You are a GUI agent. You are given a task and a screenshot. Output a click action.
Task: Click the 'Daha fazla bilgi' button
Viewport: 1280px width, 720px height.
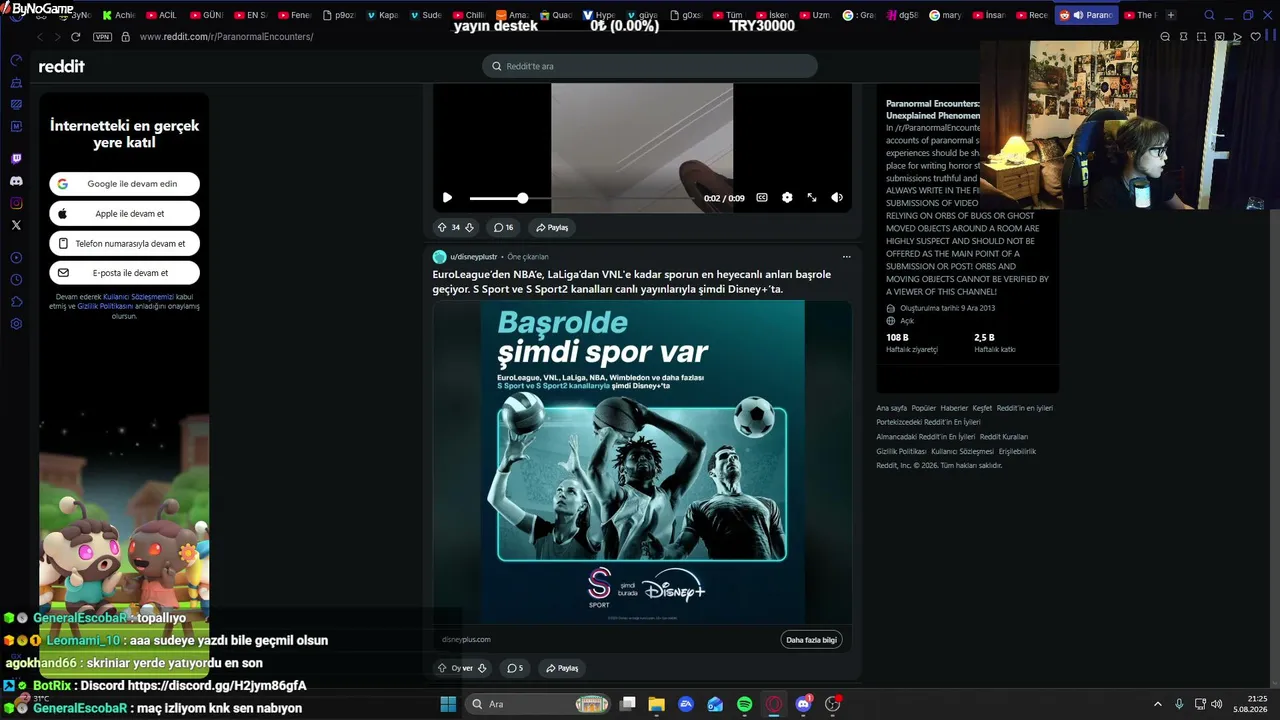(811, 640)
